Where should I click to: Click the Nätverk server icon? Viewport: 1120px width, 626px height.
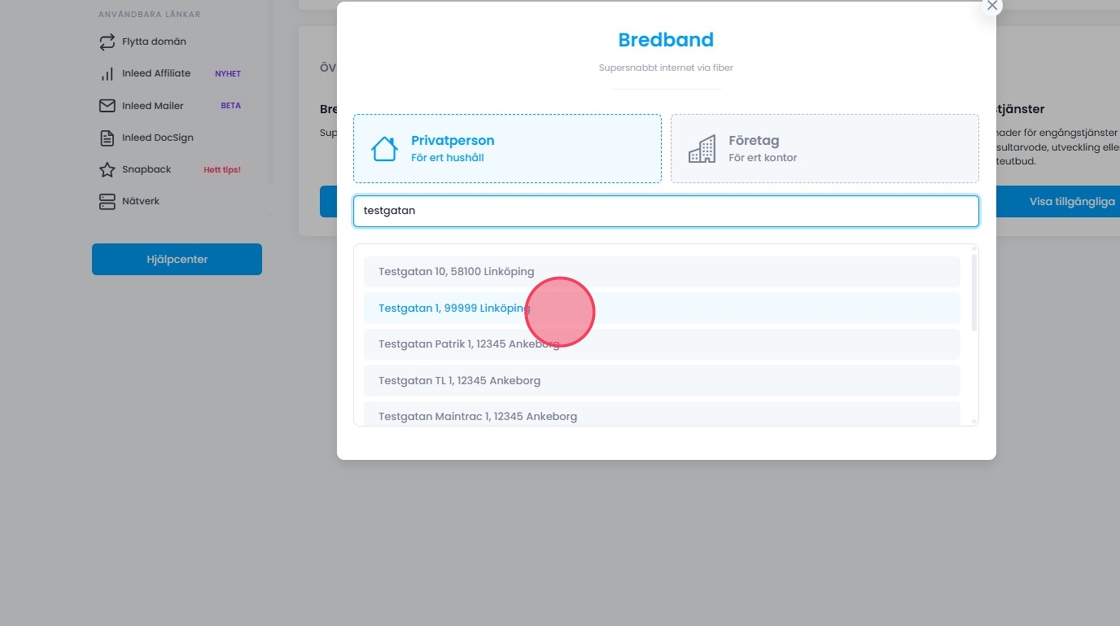pyautogui.click(x=107, y=202)
